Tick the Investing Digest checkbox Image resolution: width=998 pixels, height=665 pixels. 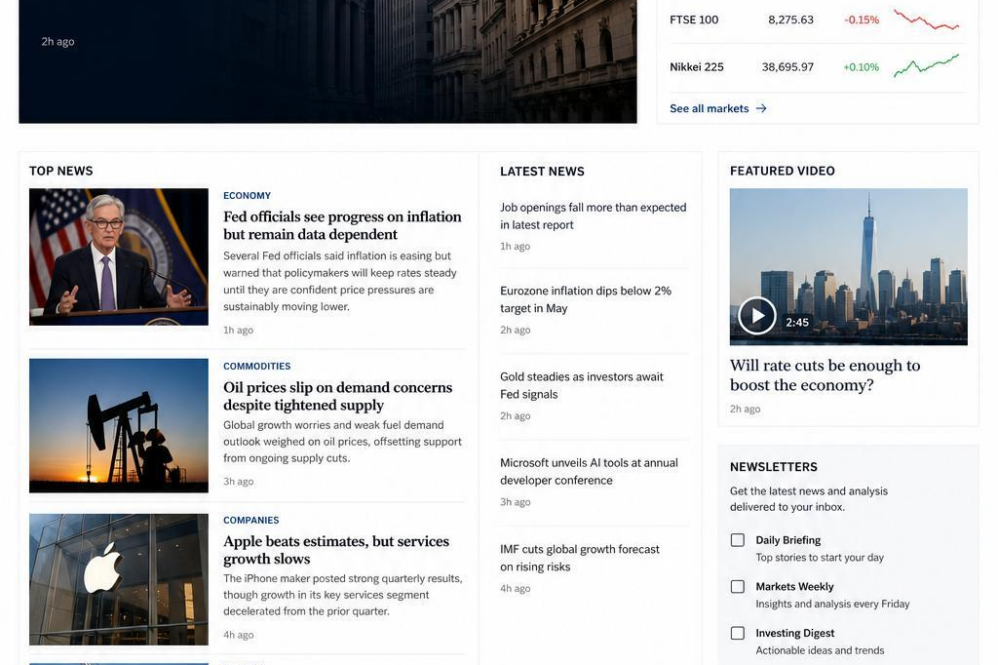[x=738, y=633]
